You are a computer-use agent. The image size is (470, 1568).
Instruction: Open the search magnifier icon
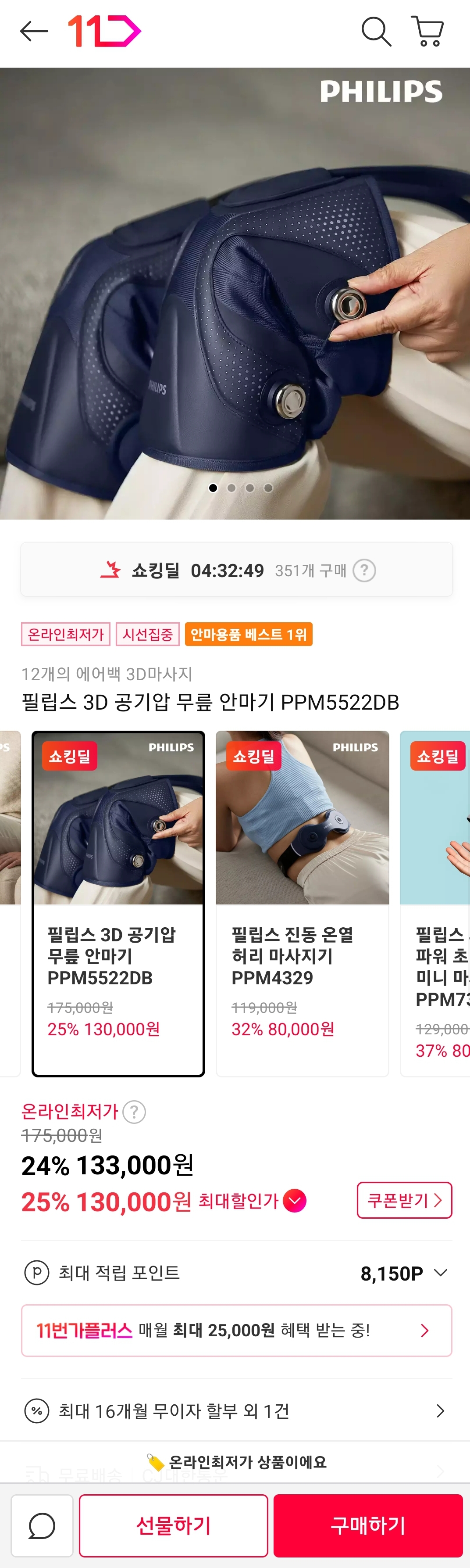(376, 31)
